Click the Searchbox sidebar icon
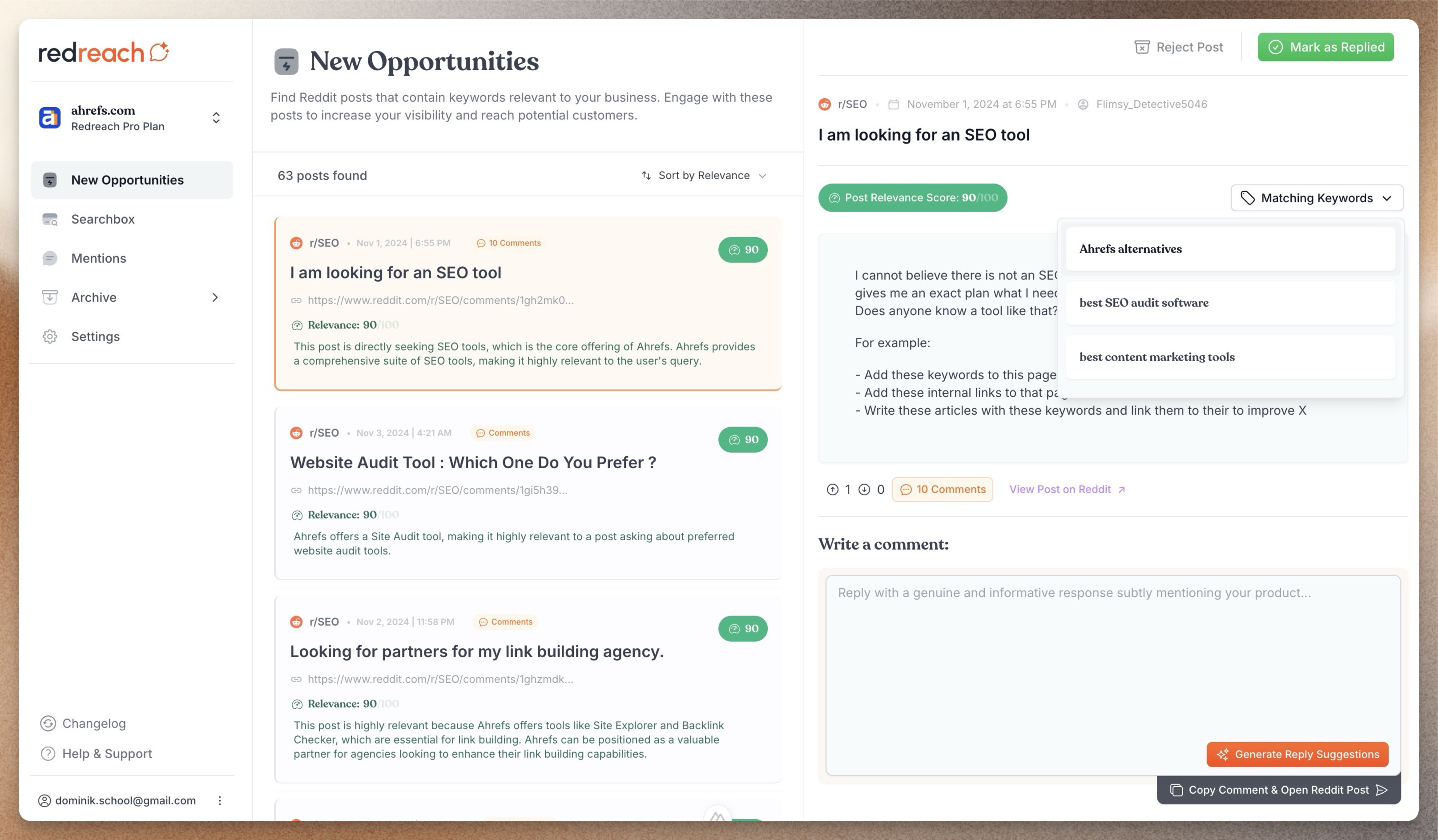The height and width of the screenshot is (840, 1438). tap(50, 219)
